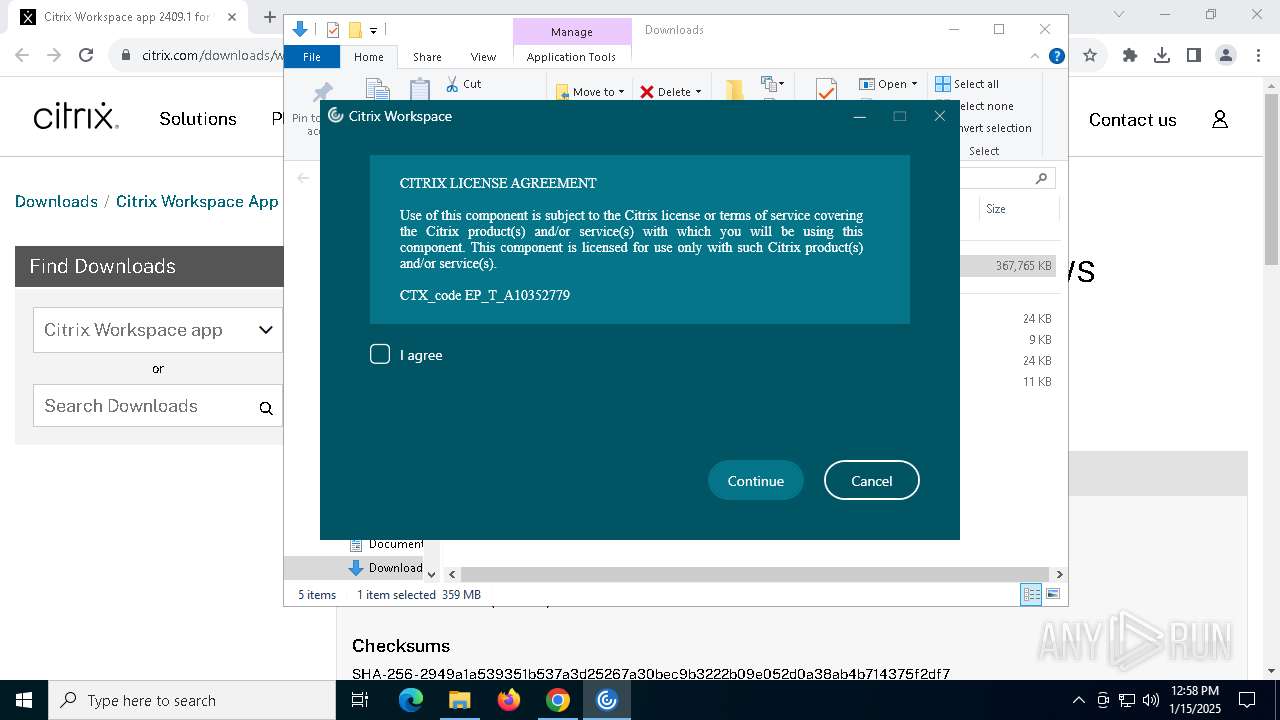Click the Manage contextual tab
The width and height of the screenshot is (1280, 720).
coord(571,32)
